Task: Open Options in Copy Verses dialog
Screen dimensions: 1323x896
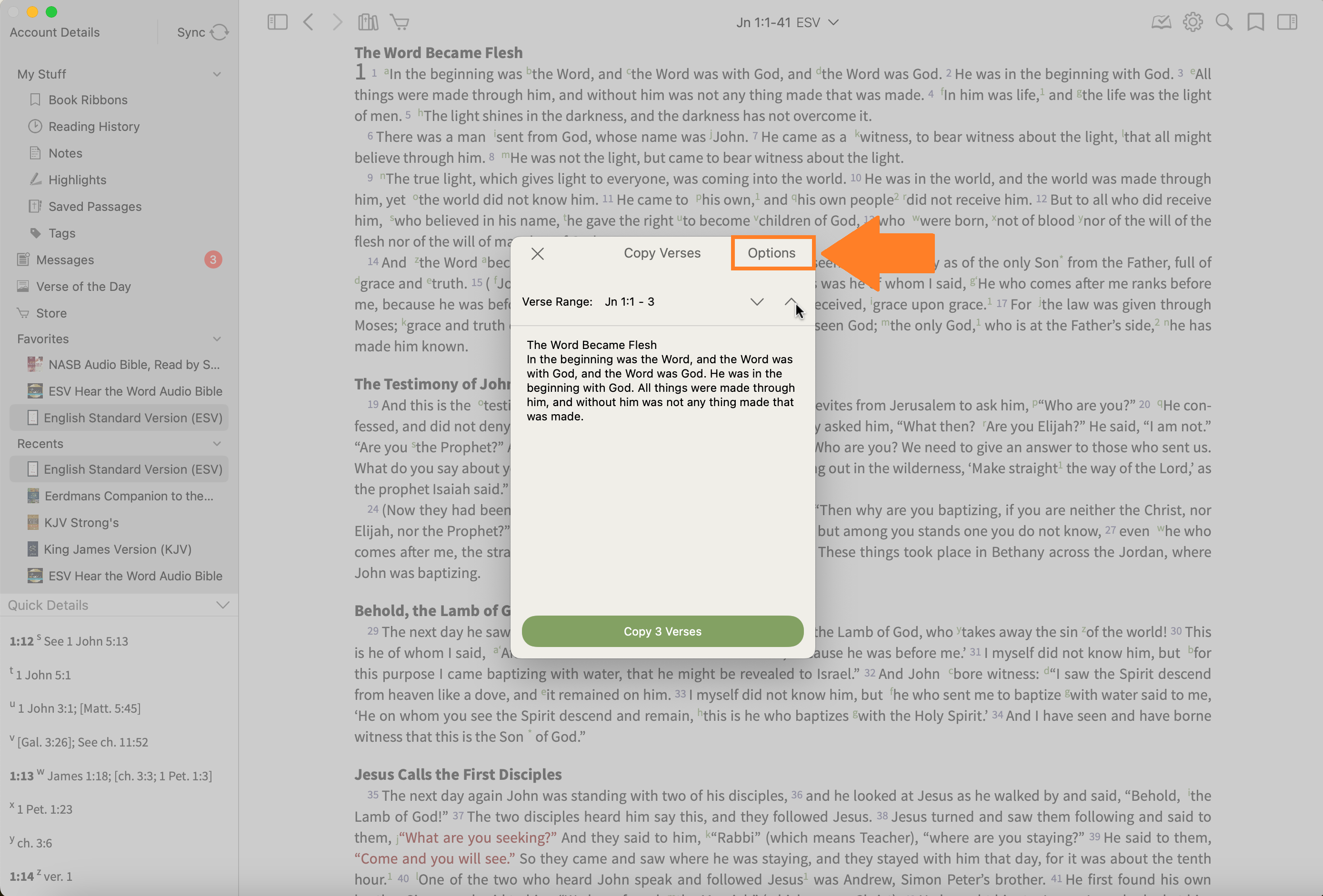Action: click(x=772, y=253)
